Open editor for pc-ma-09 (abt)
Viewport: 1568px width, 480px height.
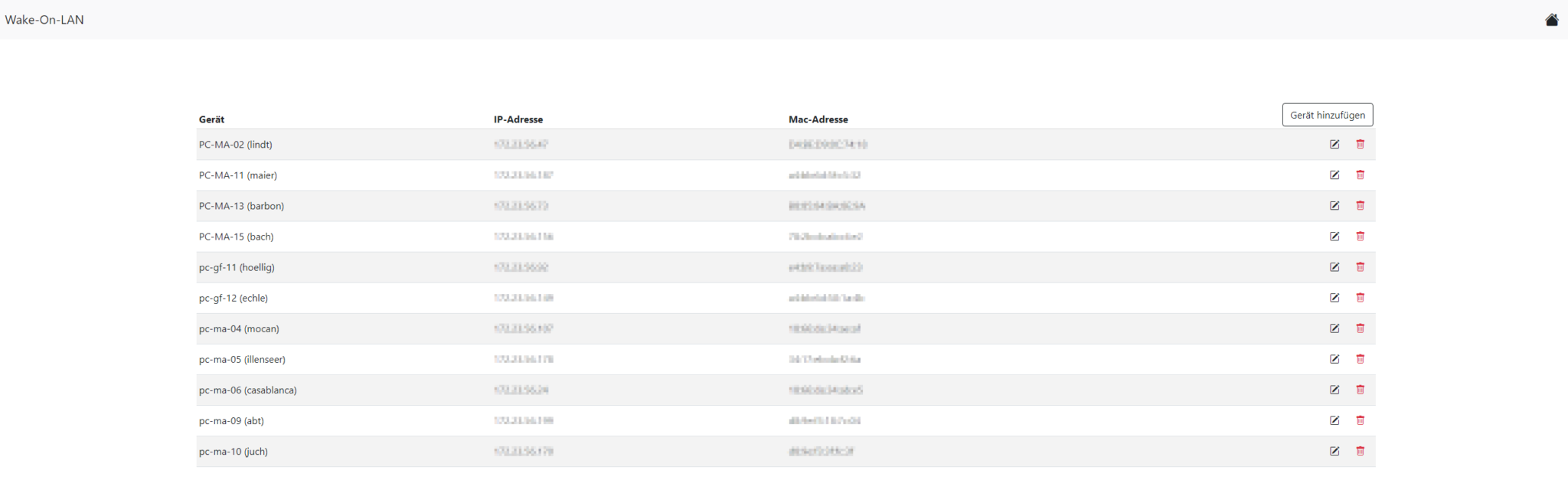pos(1334,420)
